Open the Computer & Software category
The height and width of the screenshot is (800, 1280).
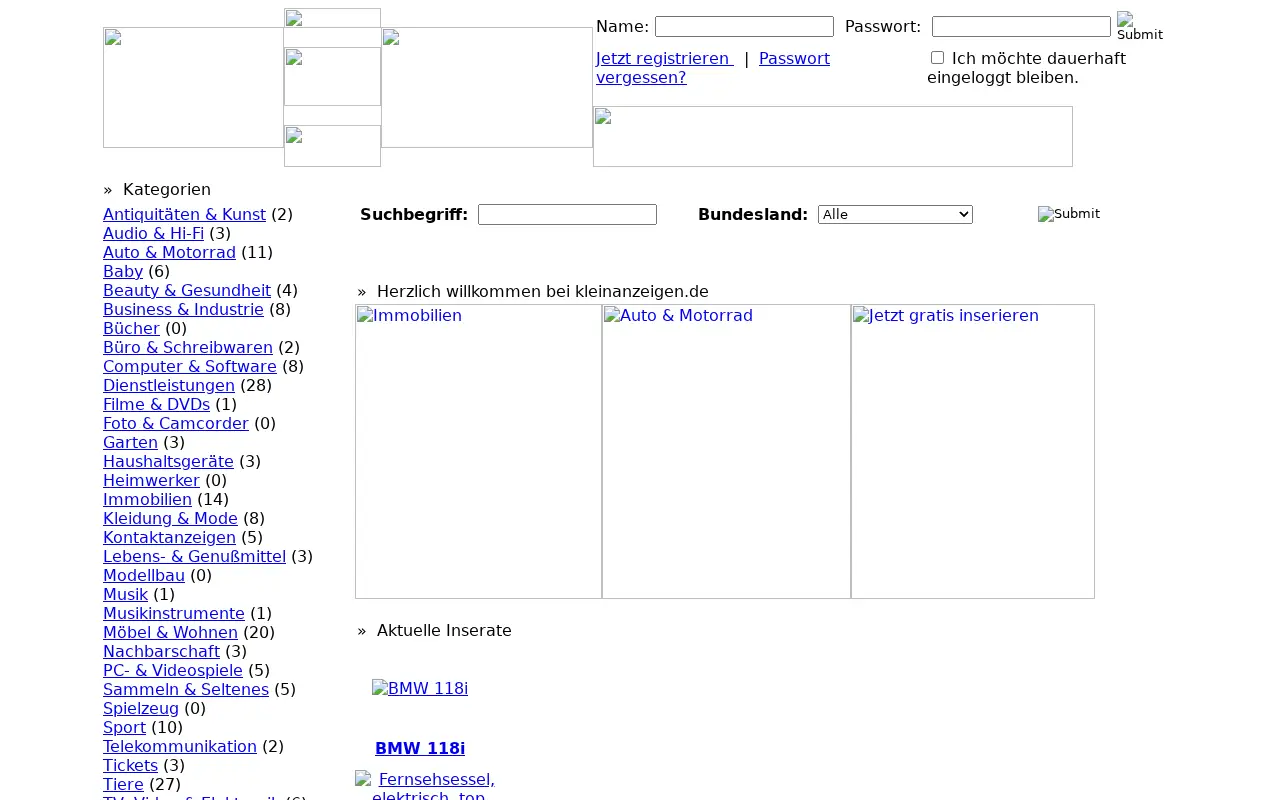190,366
